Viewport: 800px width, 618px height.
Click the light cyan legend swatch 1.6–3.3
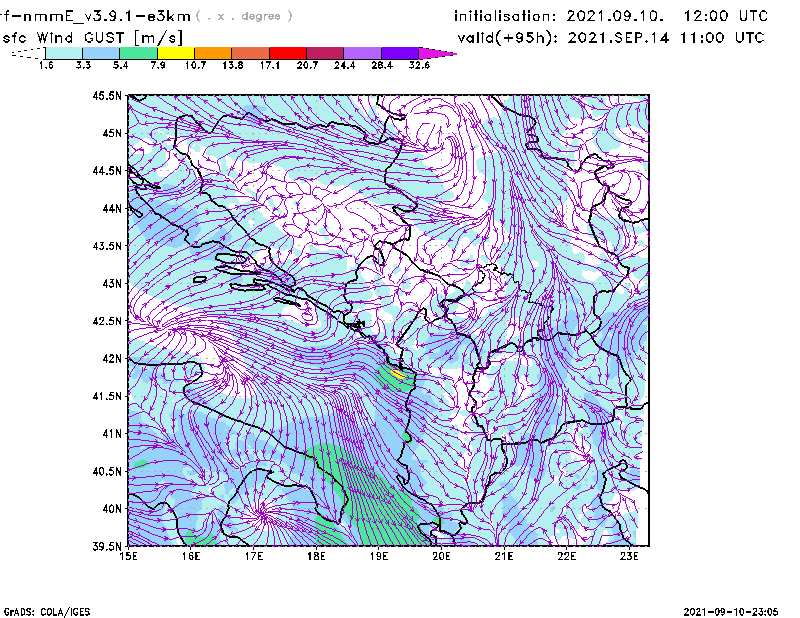(64, 53)
